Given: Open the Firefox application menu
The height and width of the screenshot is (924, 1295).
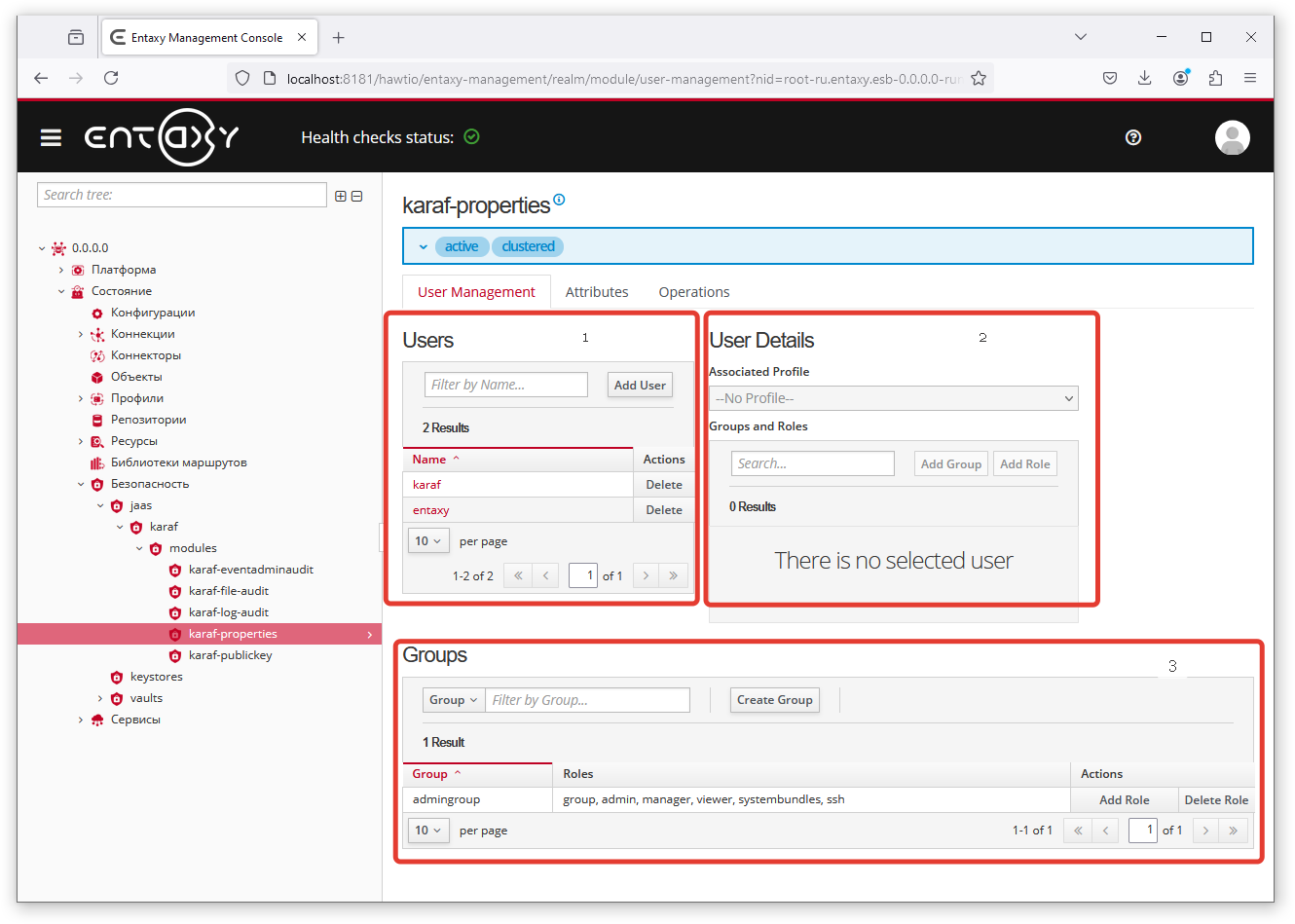Looking at the screenshot, I should [x=1250, y=78].
